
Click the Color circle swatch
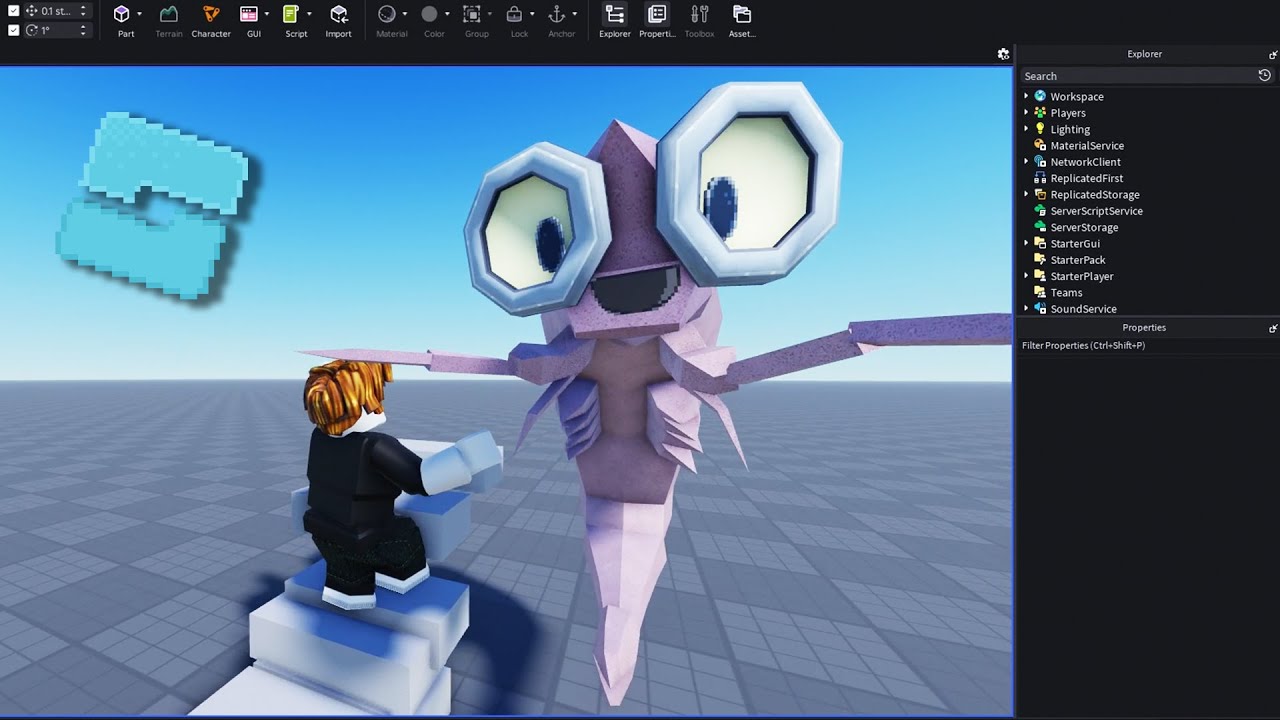pos(429,14)
